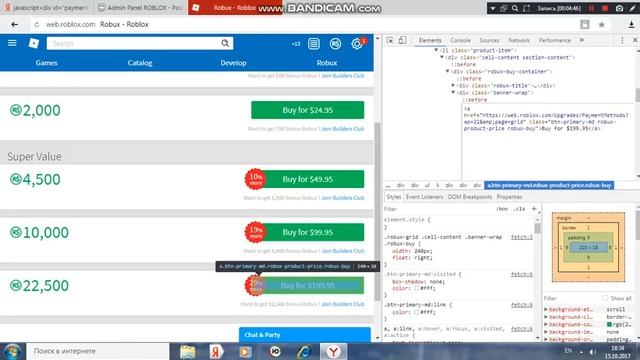Open the Roblox hamburger menu
Viewport: 640px width, 360px height.
[x=12, y=43]
